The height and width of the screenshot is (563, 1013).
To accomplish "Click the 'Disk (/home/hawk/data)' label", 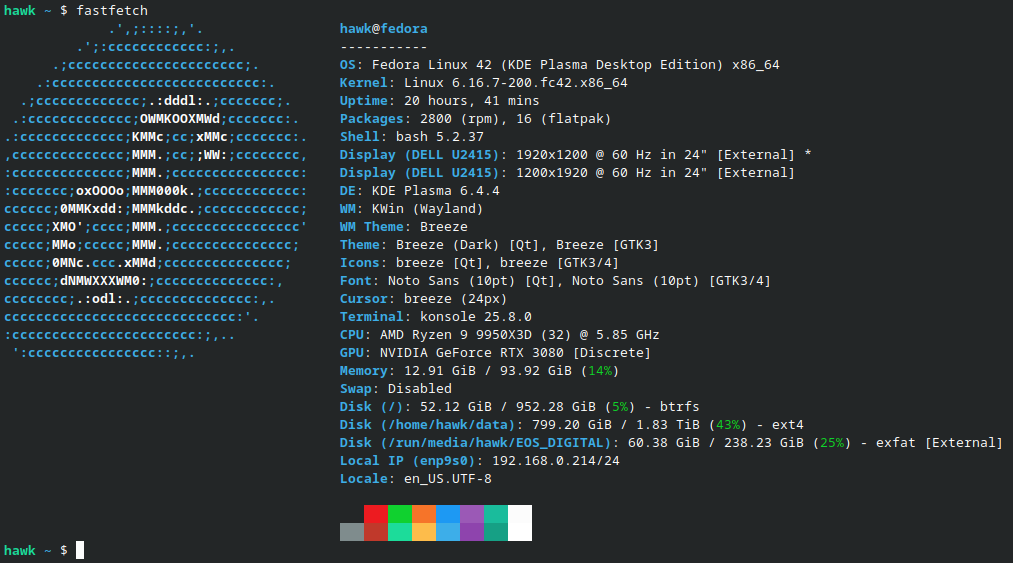I will click(x=428, y=425).
